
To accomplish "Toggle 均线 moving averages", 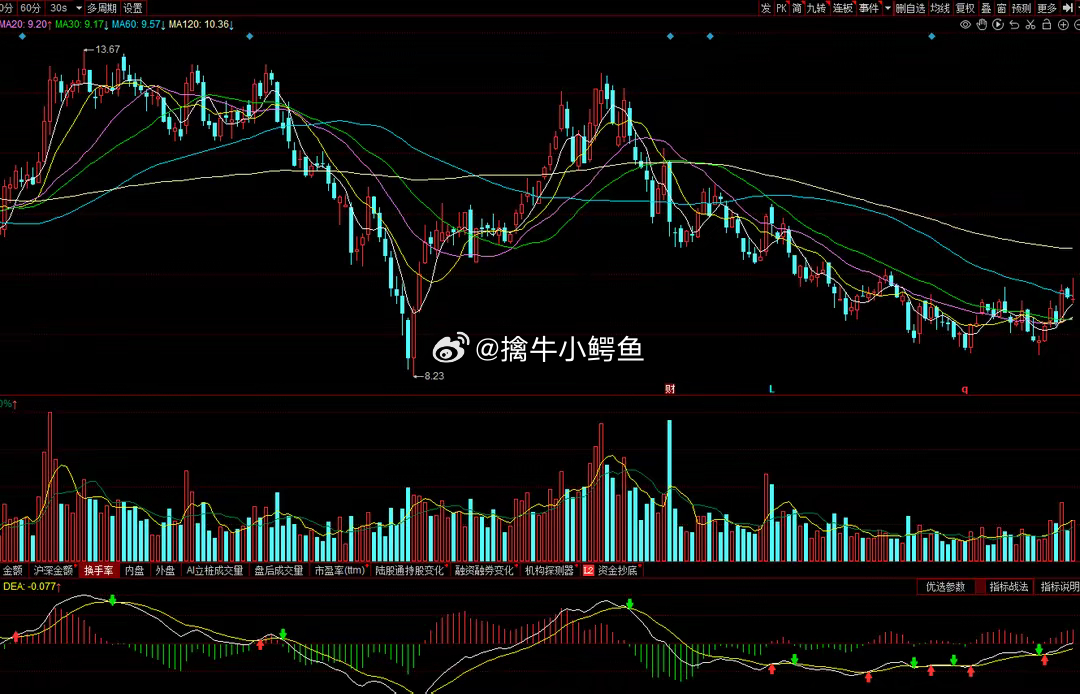I will [939, 8].
